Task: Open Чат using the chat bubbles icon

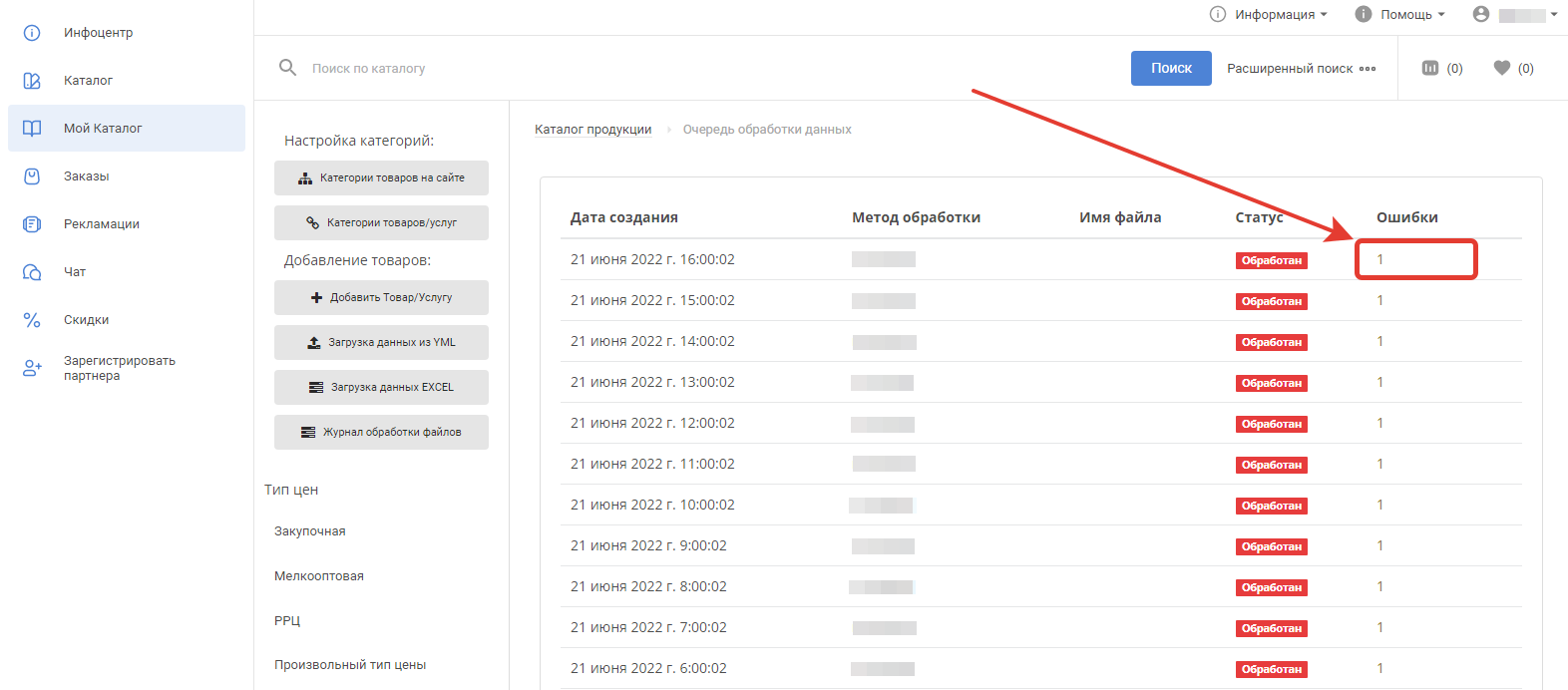Action: click(32, 272)
